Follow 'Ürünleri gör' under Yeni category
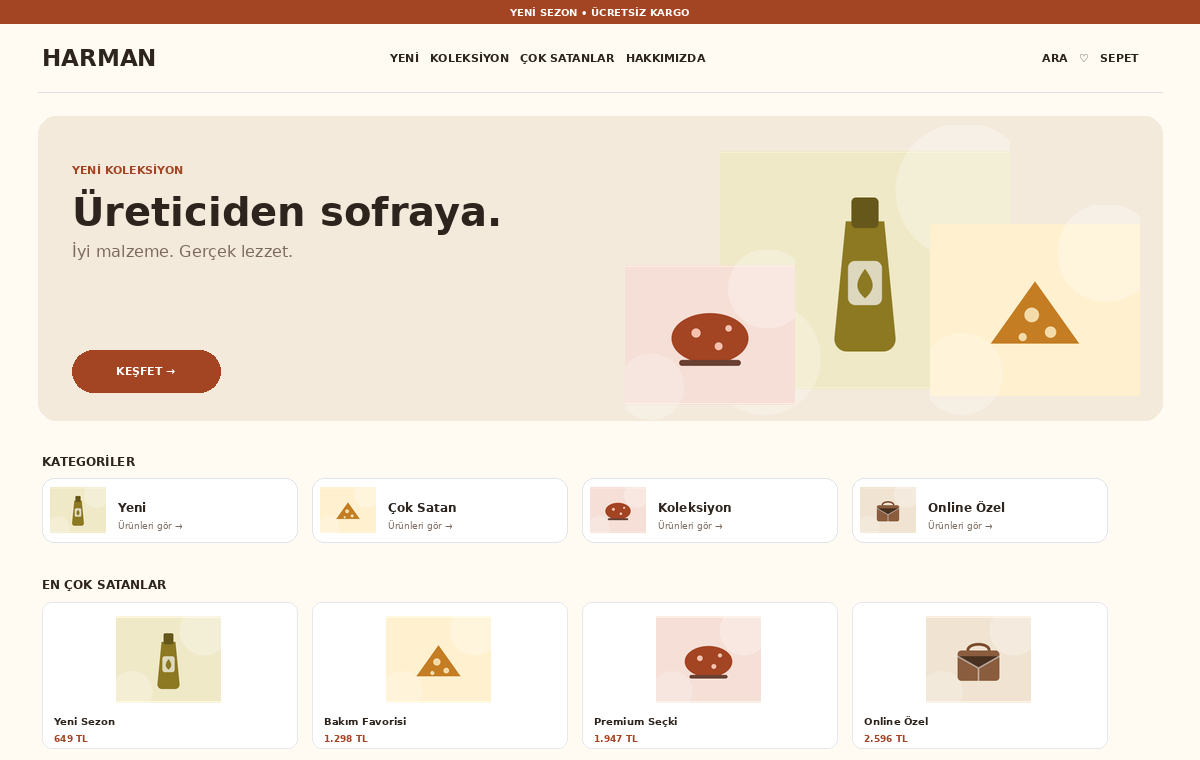Viewport: 1200px width, 760px height. point(150,526)
